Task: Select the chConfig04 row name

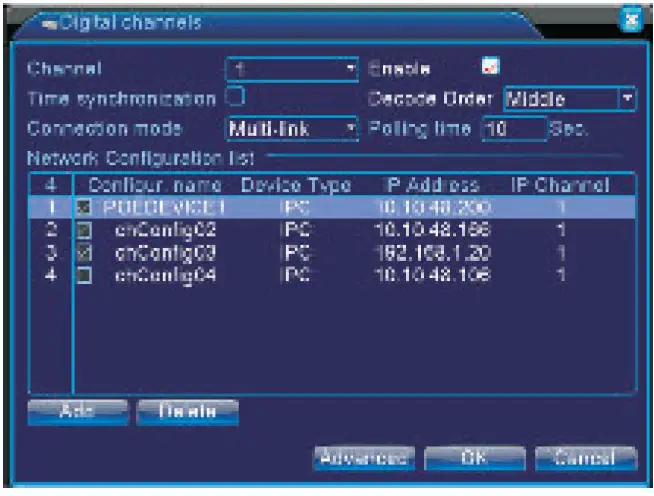Action: coord(165,276)
